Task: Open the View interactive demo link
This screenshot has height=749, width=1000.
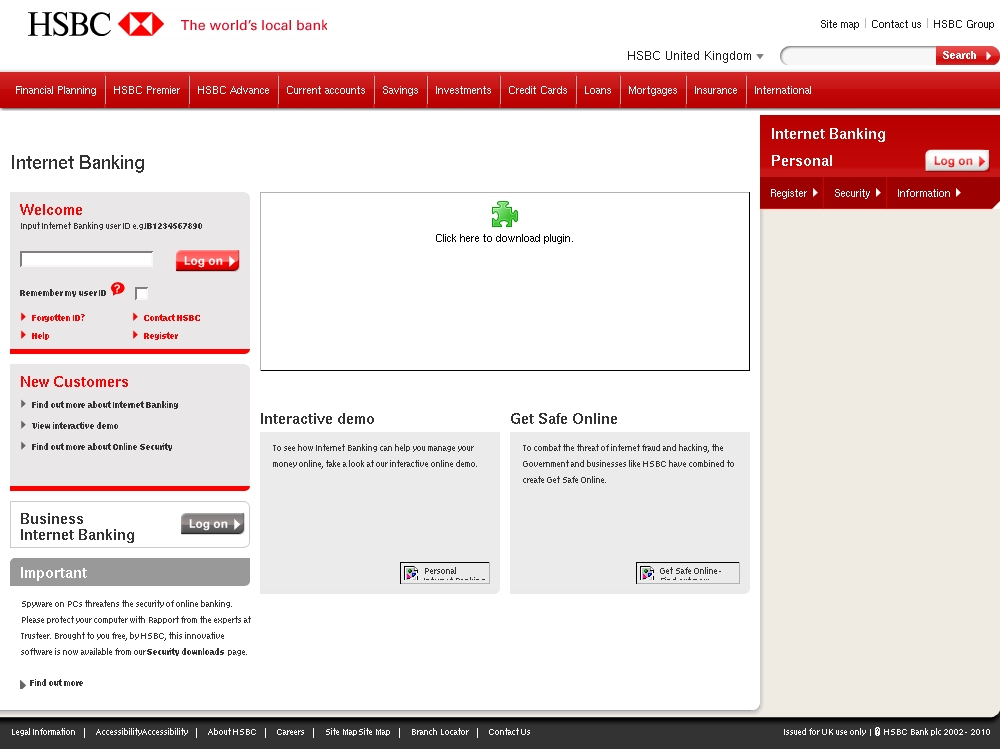Action: [75, 426]
